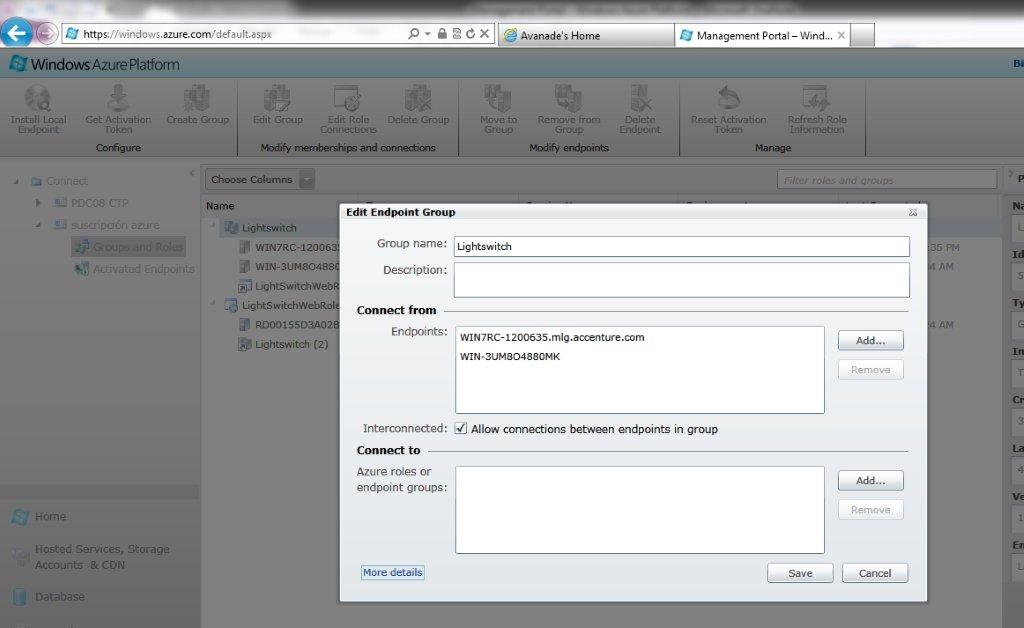Select endpoint WIN-3UM8O4880MK in the Endpoints list
Screen dimensions: 1024x628
pos(510,356)
